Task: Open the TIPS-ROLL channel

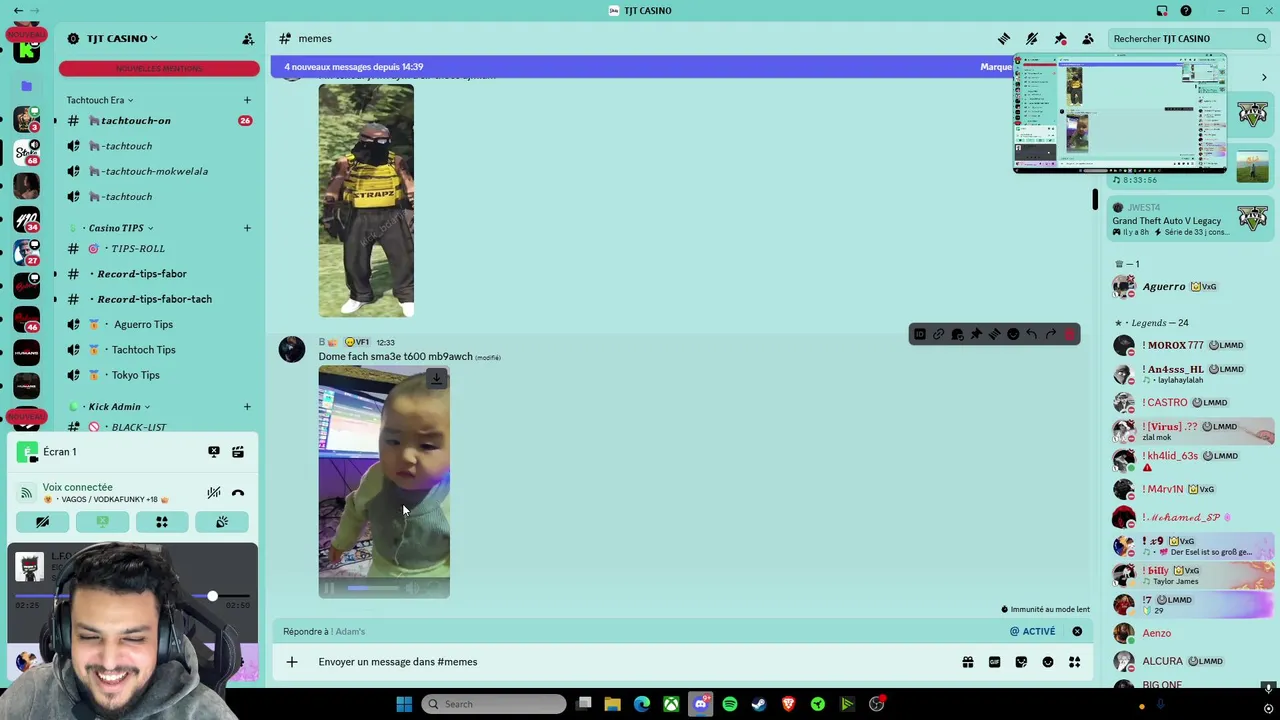Action: click(x=158, y=248)
